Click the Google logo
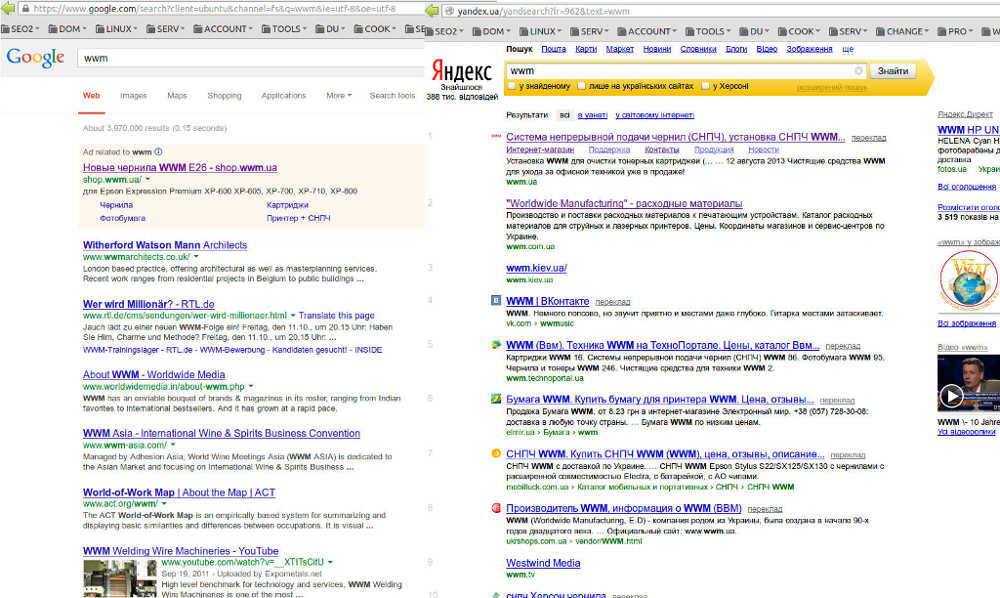Image resolution: width=1000 pixels, height=598 pixels. pos(35,57)
